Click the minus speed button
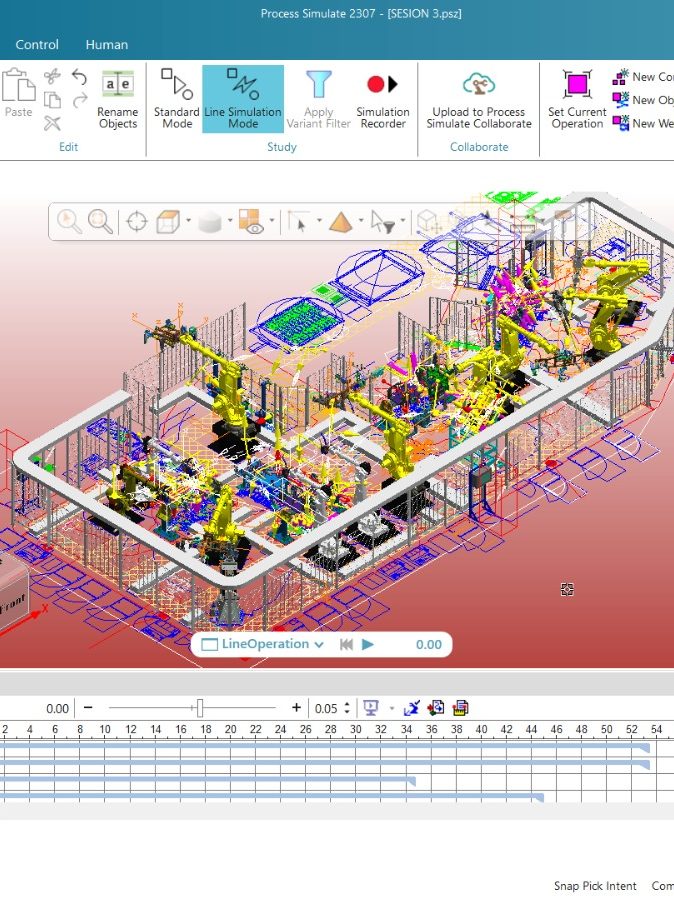 88,708
